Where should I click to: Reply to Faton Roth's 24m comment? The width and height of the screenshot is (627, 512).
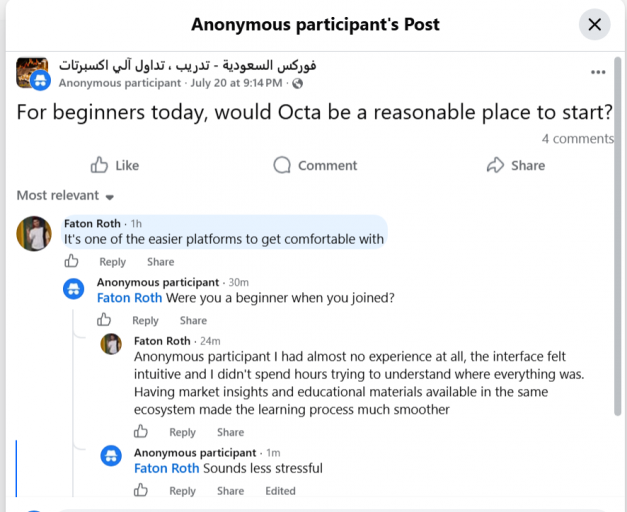[182, 432]
